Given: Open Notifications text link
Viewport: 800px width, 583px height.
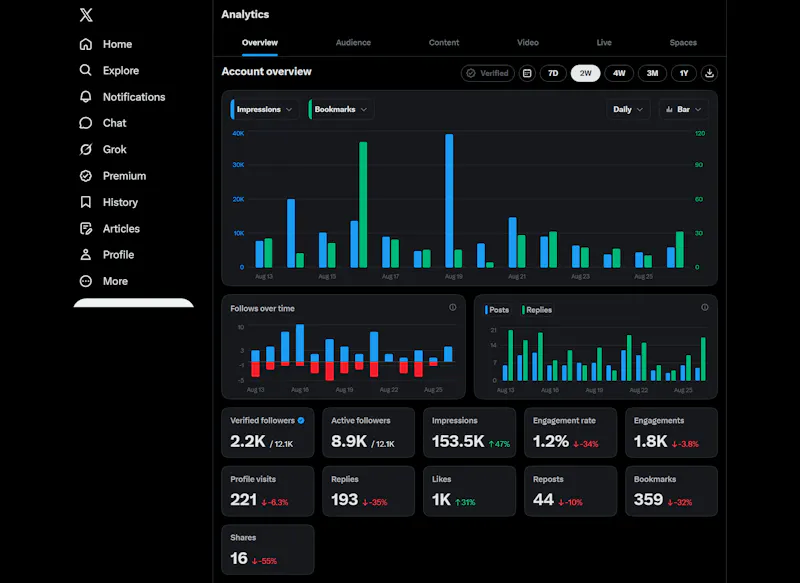Looking at the screenshot, I should [134, 97].
